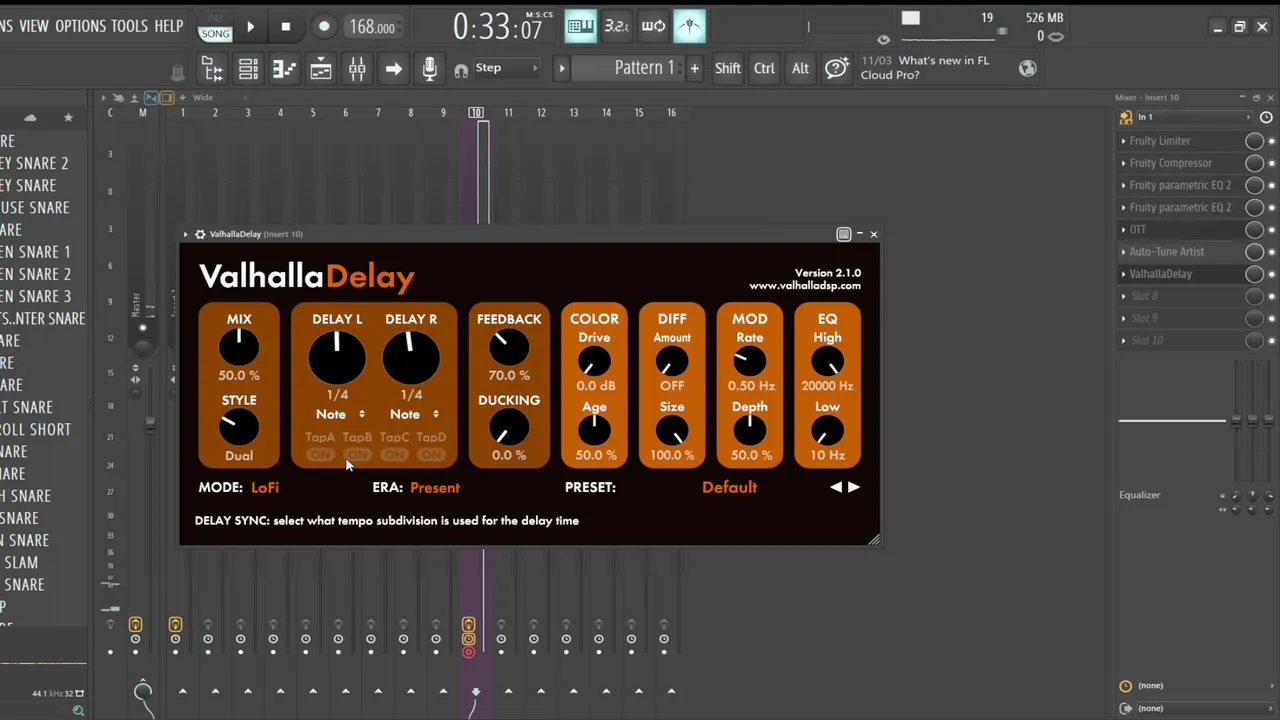Click the record button

[323, 27]
